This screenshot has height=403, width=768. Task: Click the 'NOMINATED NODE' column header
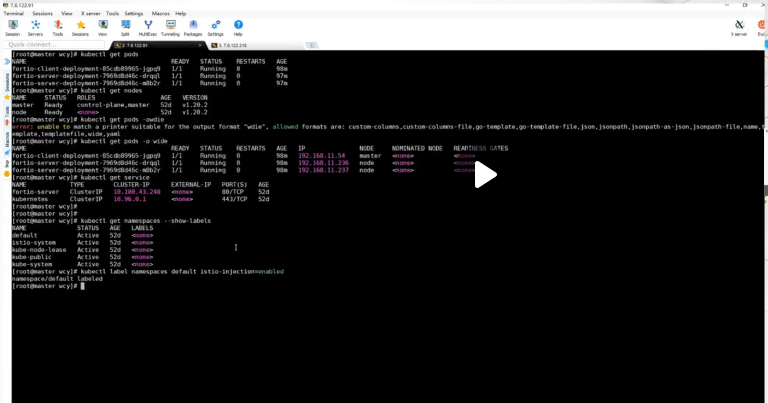pyautogui.click(x=417, y=148)
